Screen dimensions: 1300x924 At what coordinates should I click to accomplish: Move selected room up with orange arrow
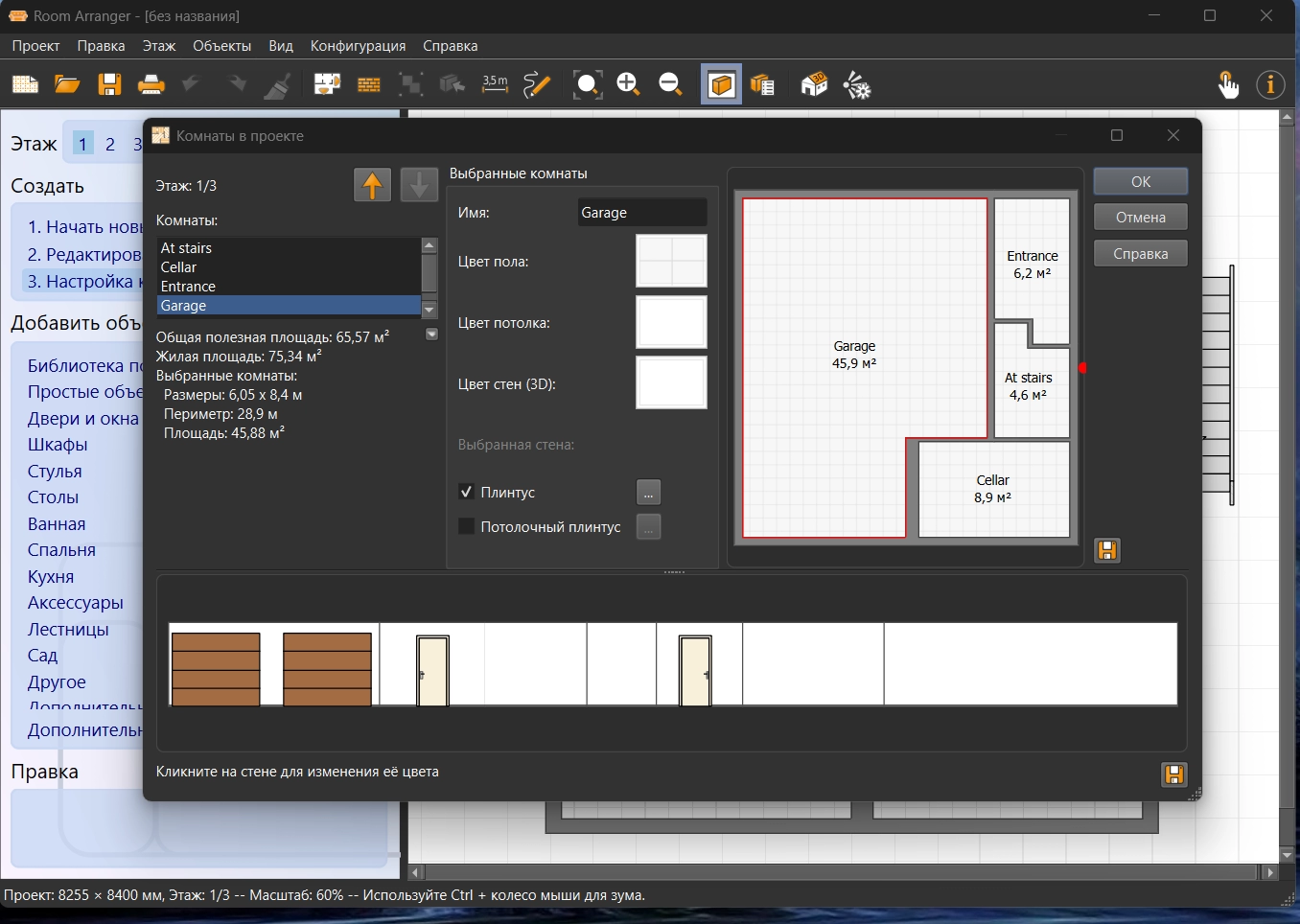coord(372,184)
